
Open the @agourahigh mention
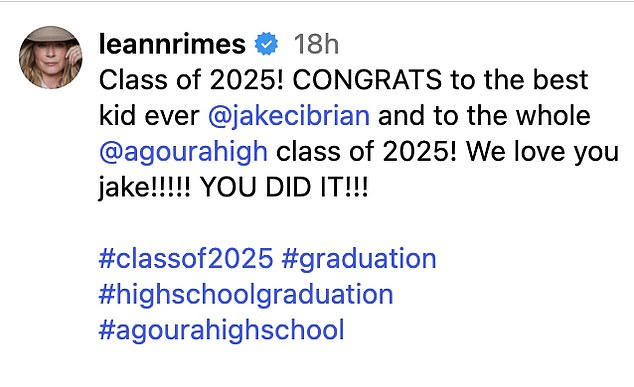coord(183,152)
